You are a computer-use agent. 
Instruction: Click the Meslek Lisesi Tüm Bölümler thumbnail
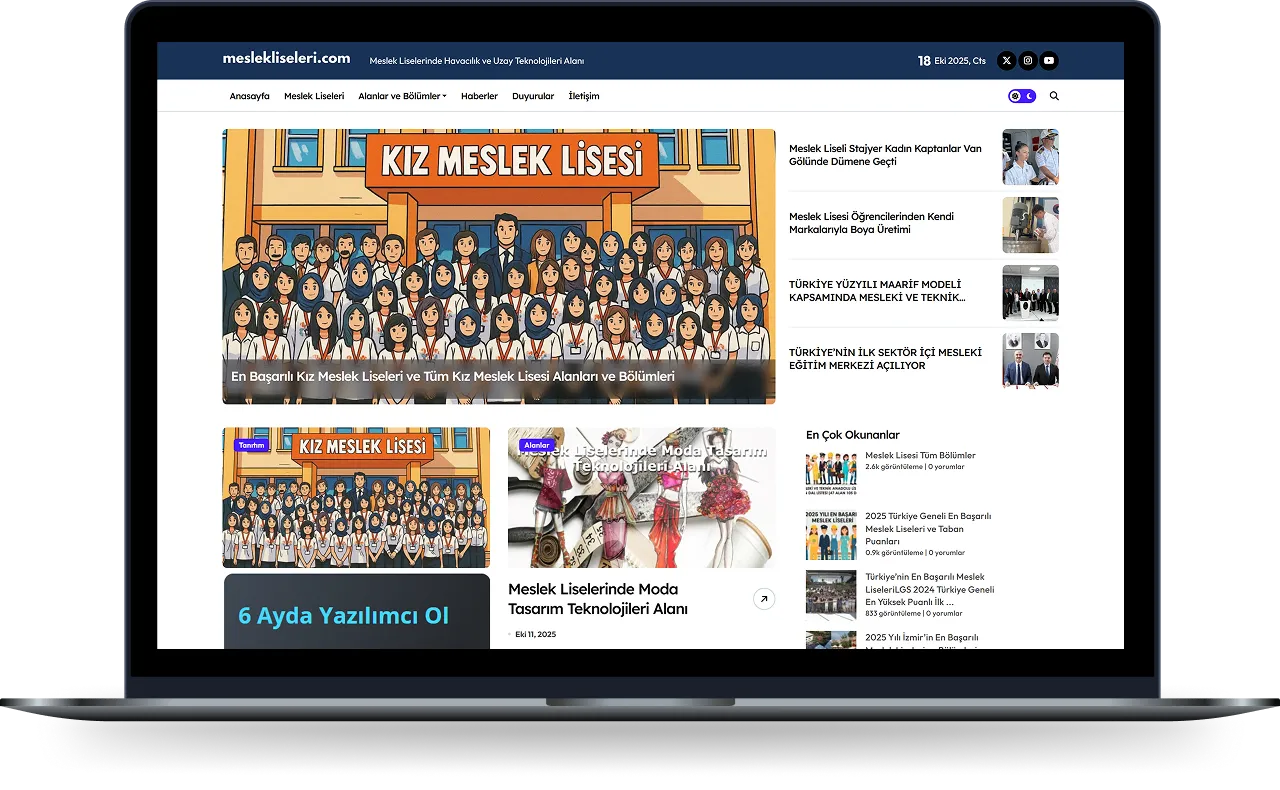pyautogui.click(x=831, y=475)
